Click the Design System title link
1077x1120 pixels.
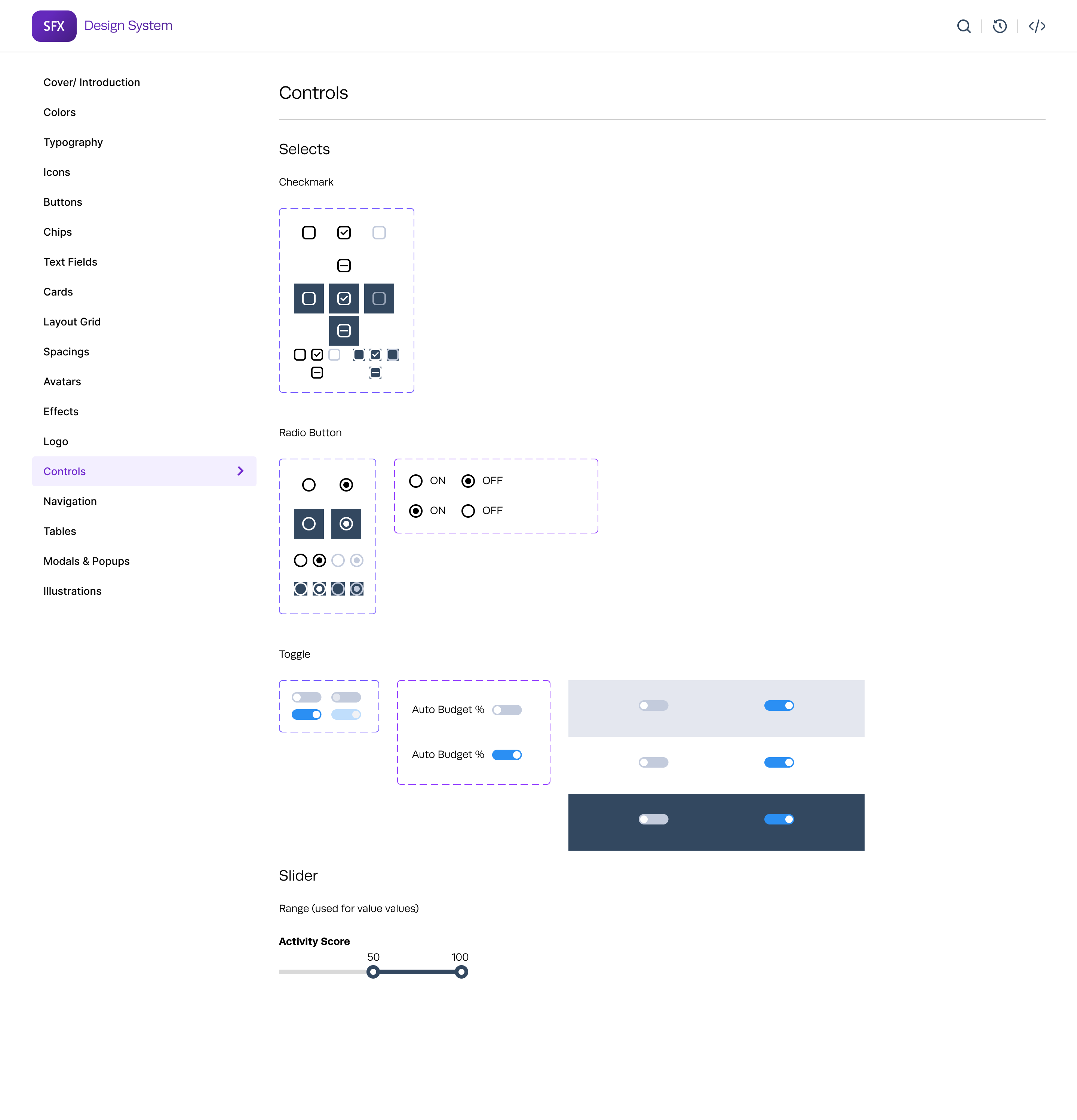[128, 26]
